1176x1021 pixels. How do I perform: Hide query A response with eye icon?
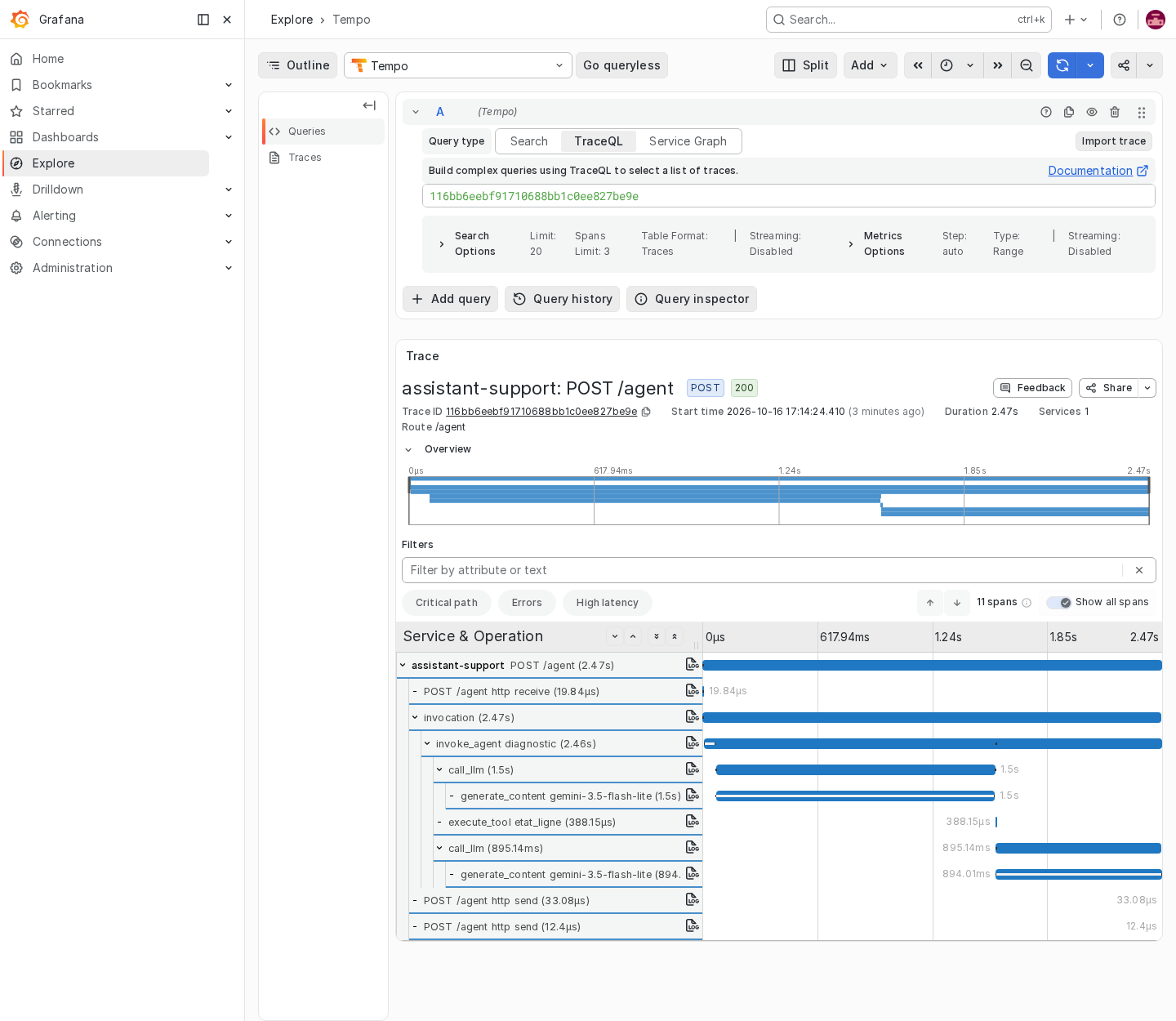point(1092,112)
